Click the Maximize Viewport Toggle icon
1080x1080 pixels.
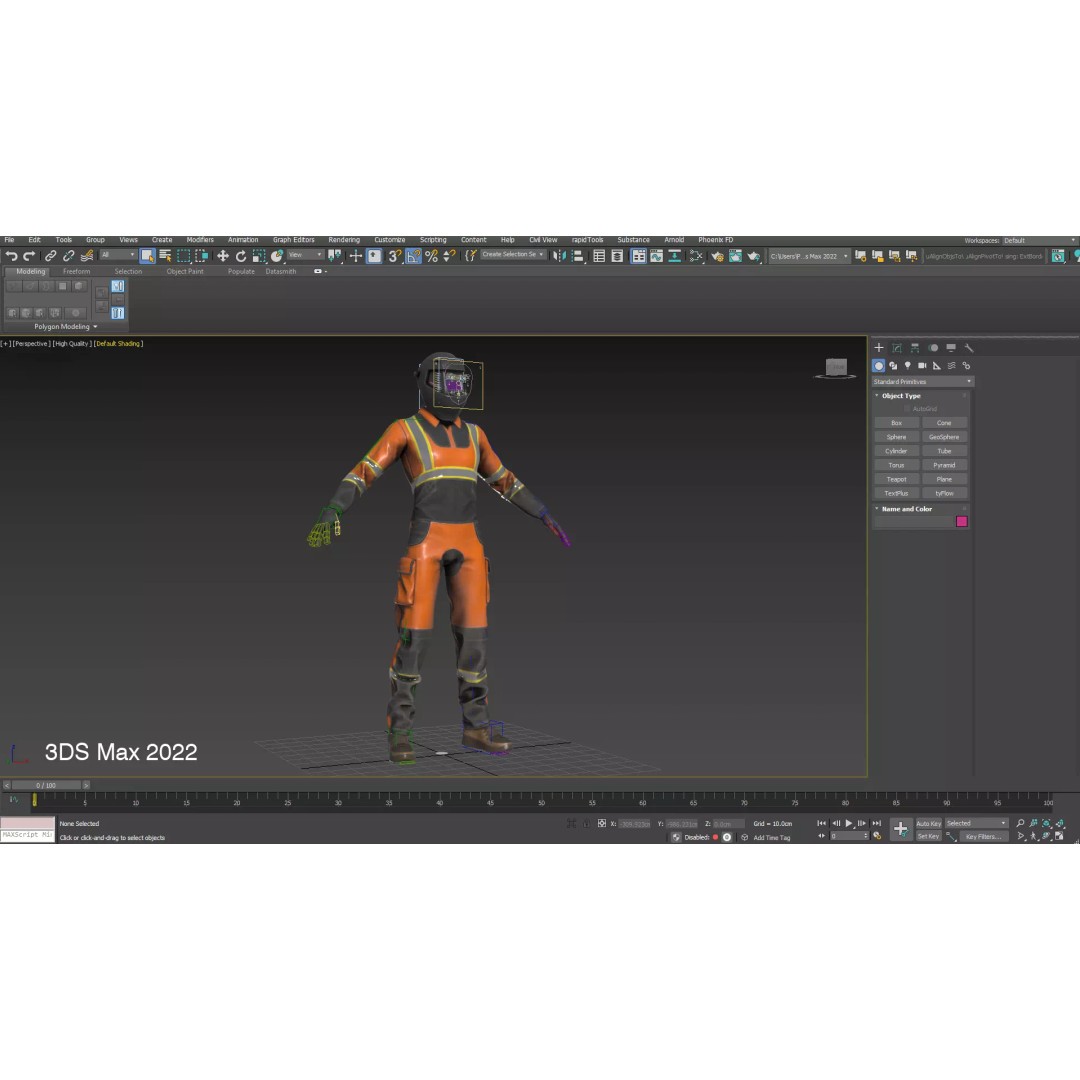[x=1059, y=836]
